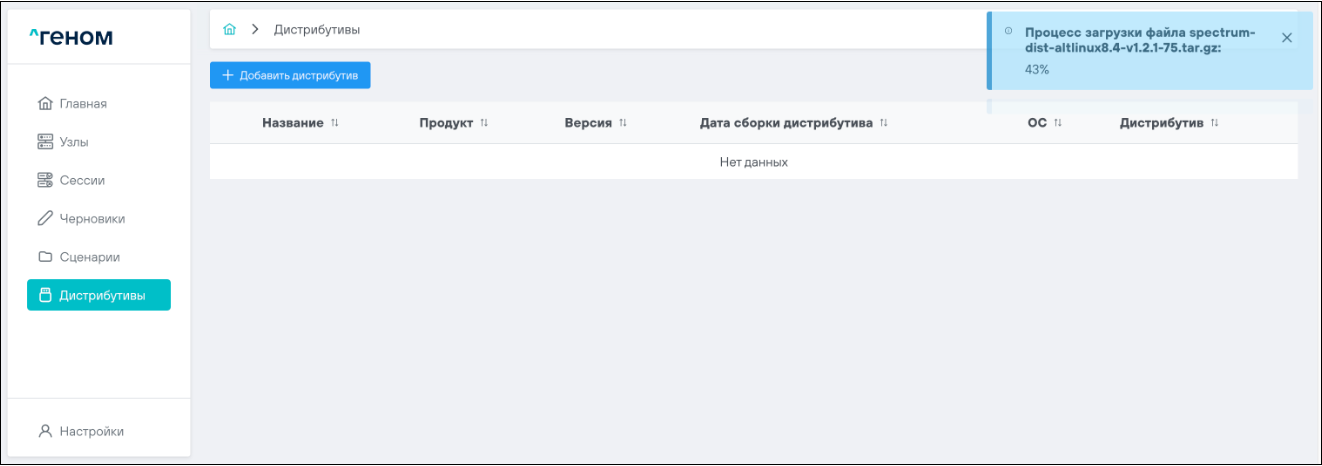Sort by Продукт using its sort arrows
The height and width of the screenshot is (466, 1322).
(484, 123)
